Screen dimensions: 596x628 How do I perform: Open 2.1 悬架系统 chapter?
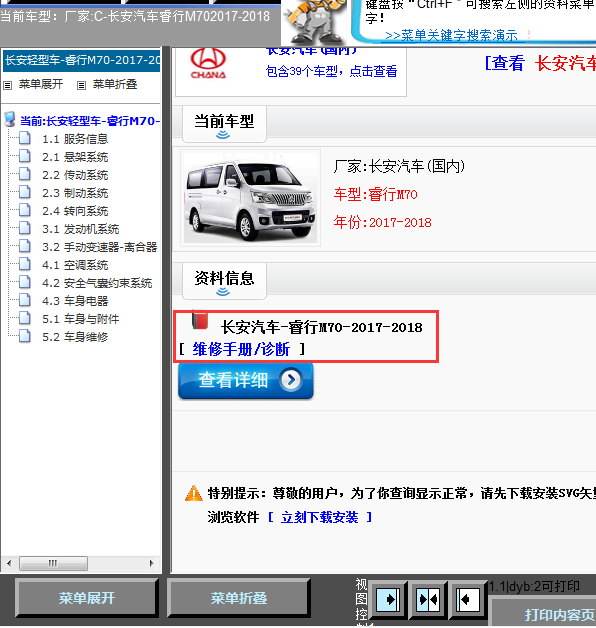pyautogui.click(x=75, y=157)
